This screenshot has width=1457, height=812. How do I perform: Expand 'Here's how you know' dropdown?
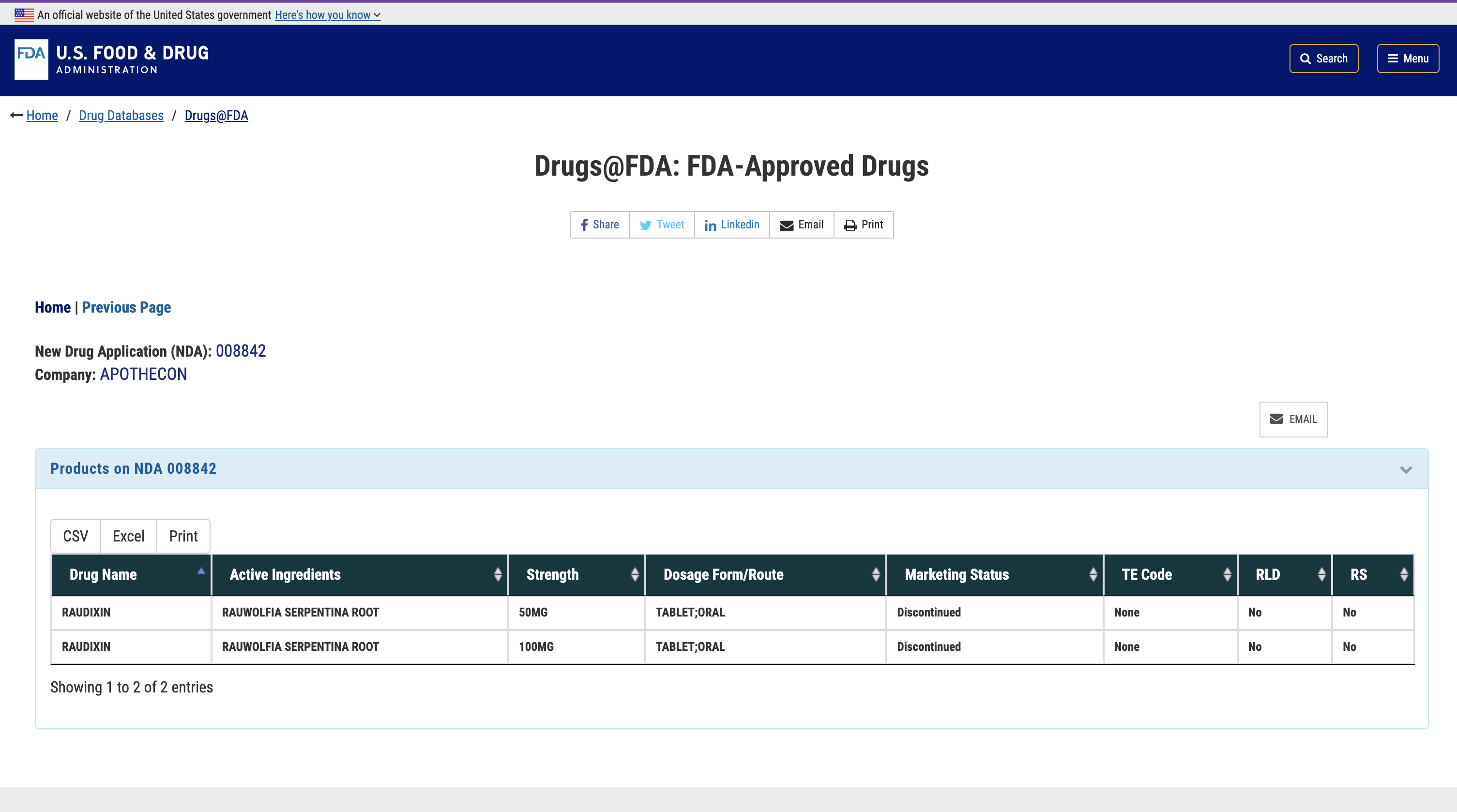pos(327,15)
